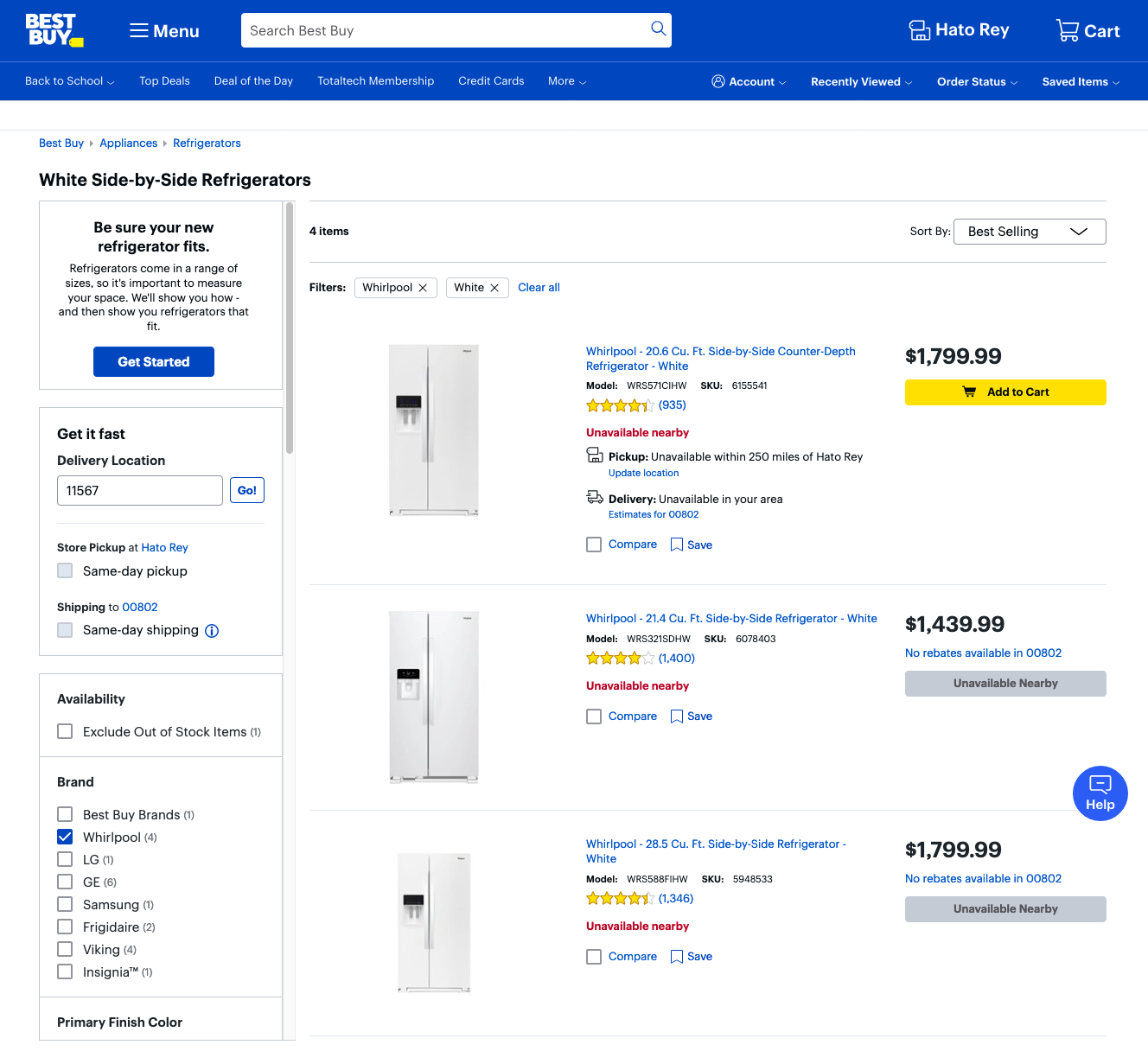Click Get Started button
The height and width of the screenshot is (1051, 1148).
pos(154,362)
